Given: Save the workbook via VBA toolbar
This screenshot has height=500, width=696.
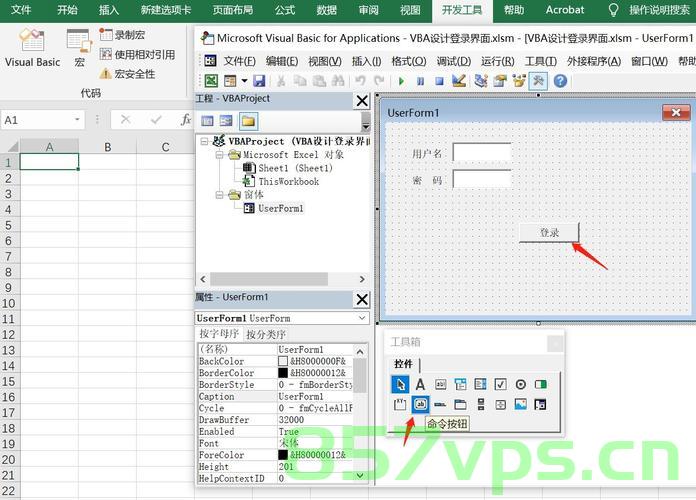Looking at the screenshot, I should click(259, 81).
